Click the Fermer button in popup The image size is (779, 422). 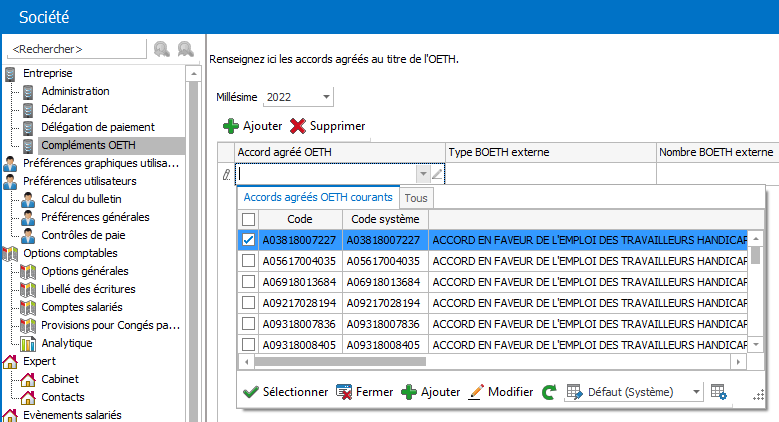[365, 392]
